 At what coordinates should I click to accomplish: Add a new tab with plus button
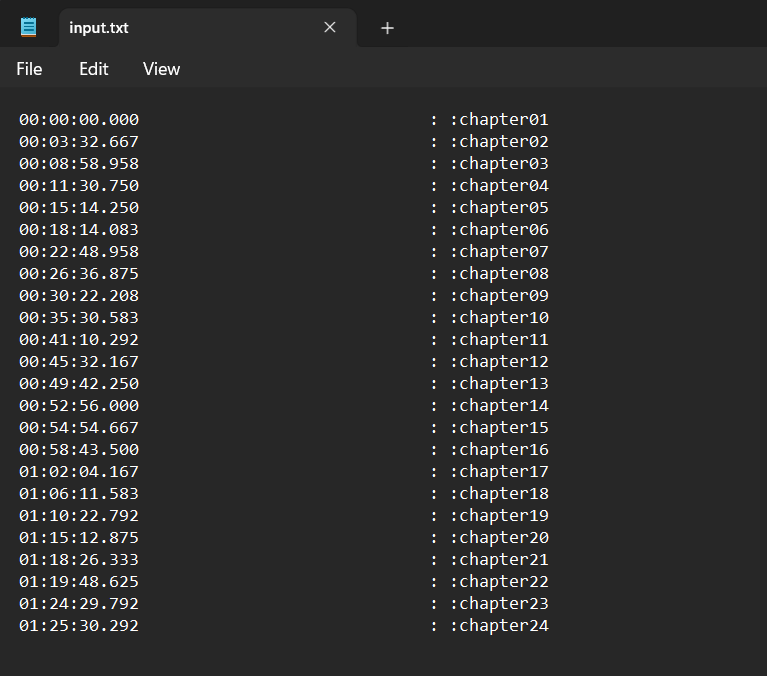(387, 28)
